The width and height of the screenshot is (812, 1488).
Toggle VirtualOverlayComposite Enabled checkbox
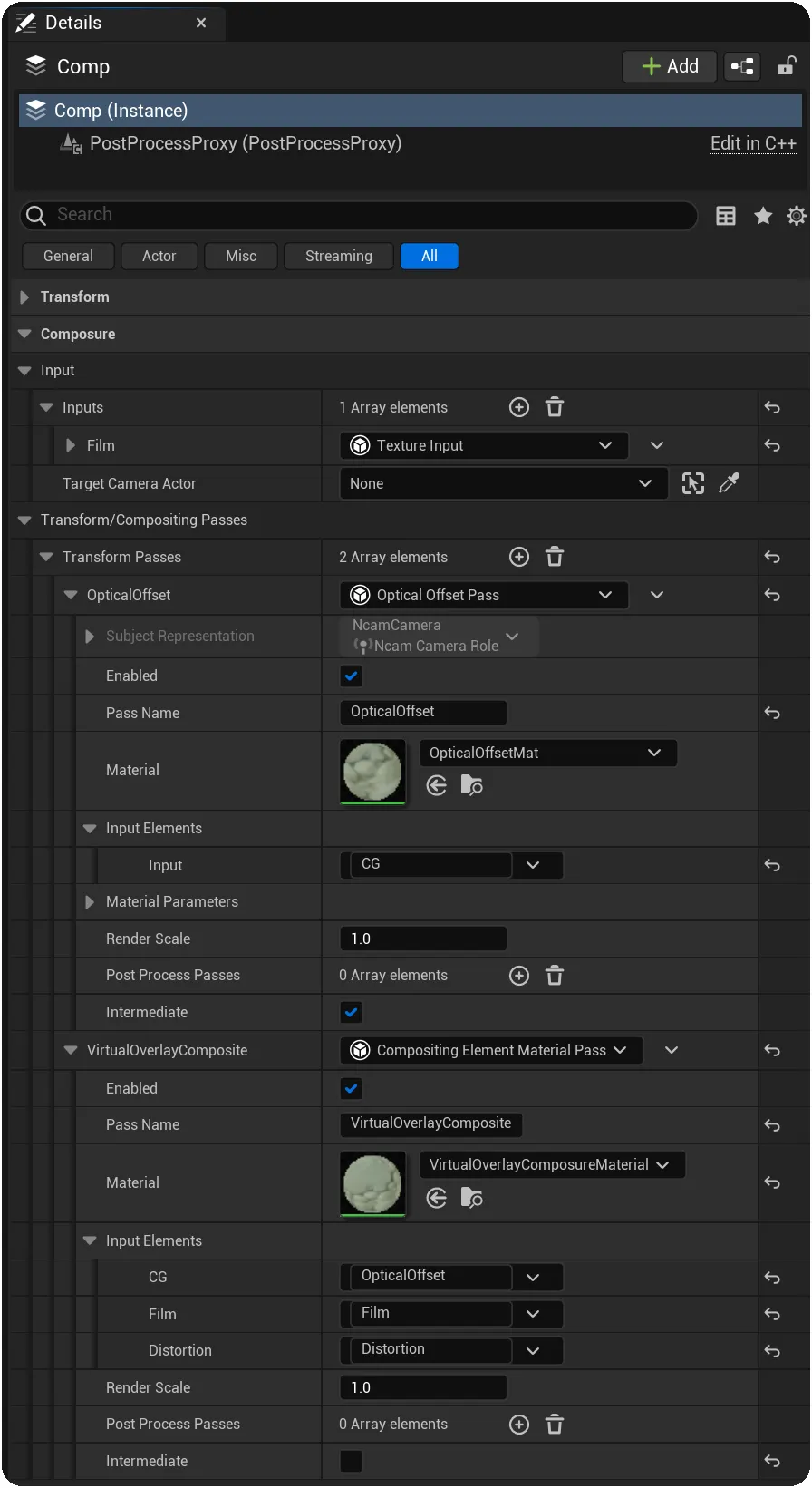[x=351, y=1088]
